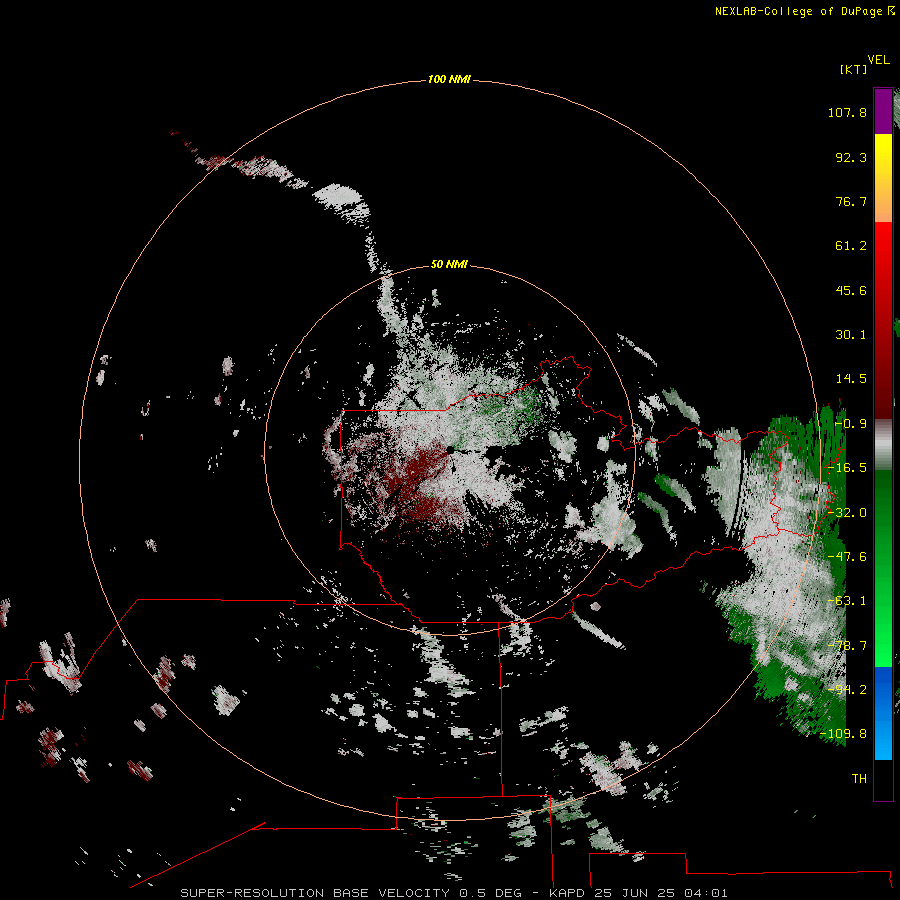Click the 50 NMI range ring label
The height and width of the screenshot is (900, 900).
click(x=449, y=264)
